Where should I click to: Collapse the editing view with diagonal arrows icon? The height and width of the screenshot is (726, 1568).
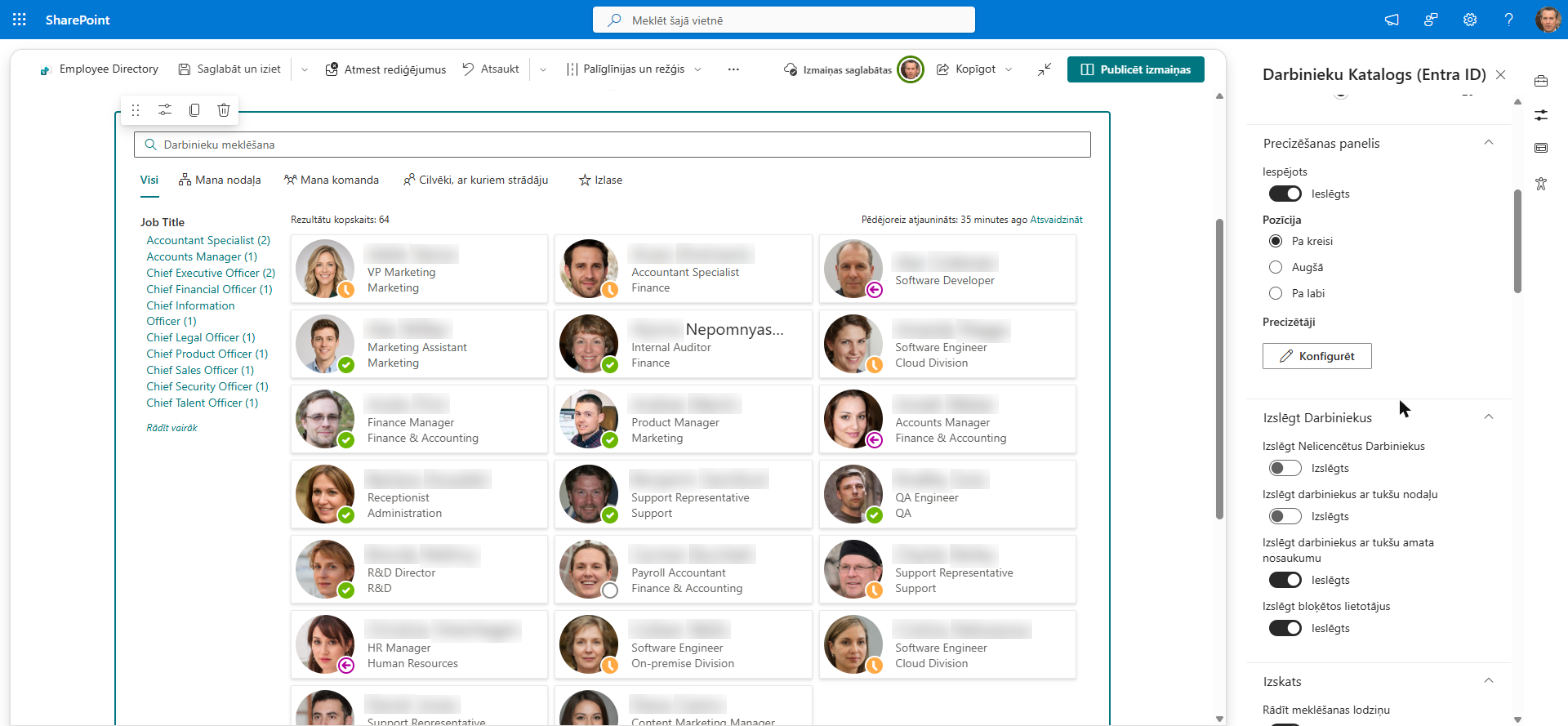1044,69
